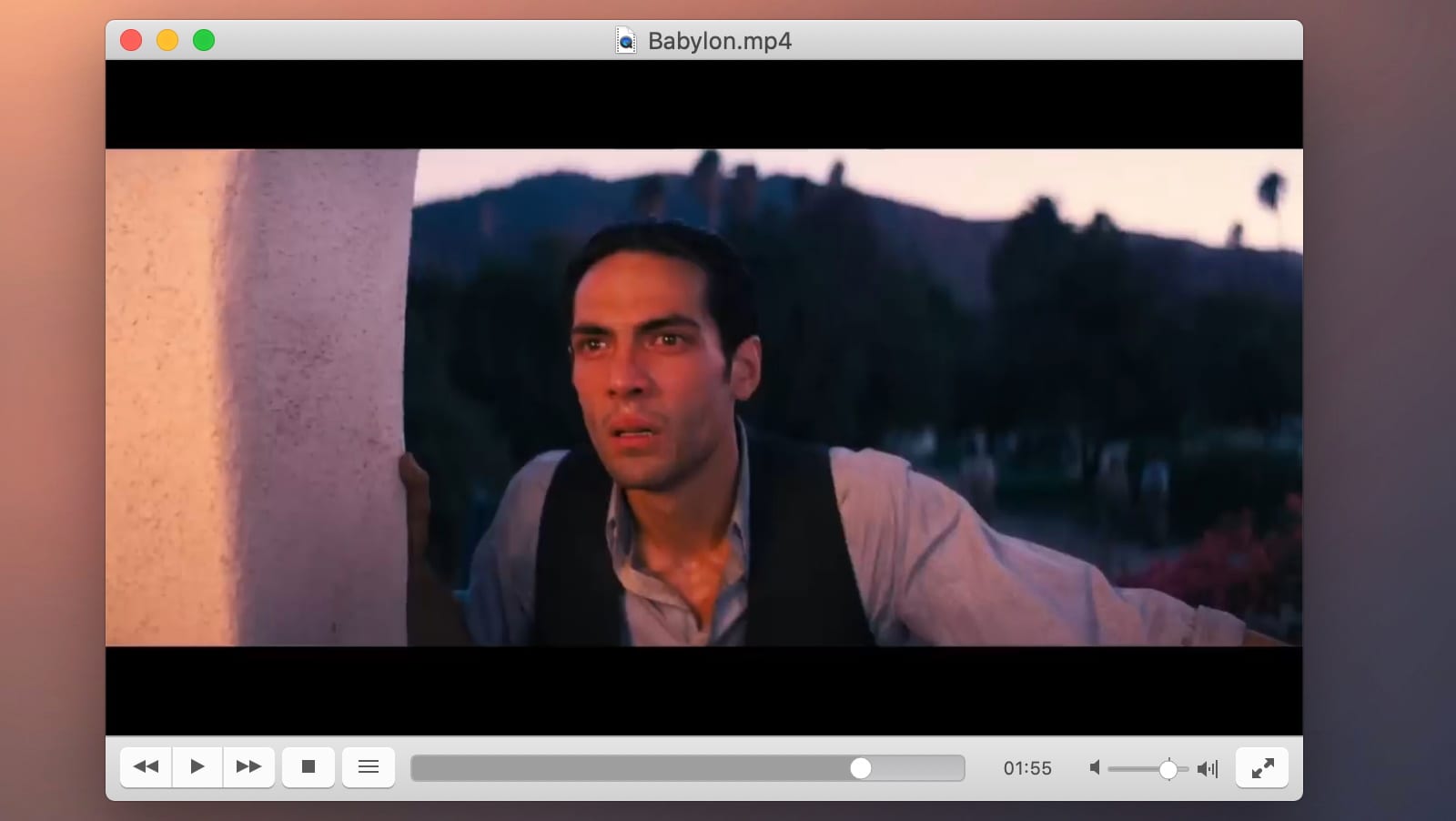This screenshot has height=821, width=1456.
Task: Close the Babylon.mp4 player window
Action: point(131,40)
